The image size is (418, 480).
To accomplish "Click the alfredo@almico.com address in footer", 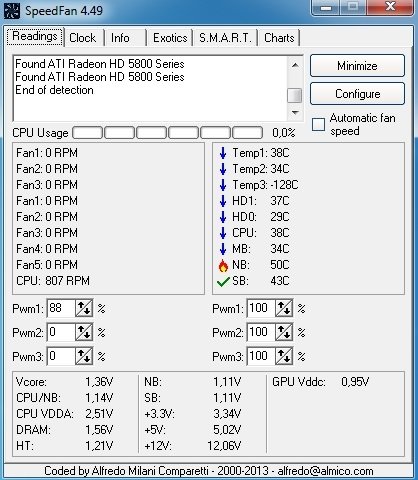I will tap(325, 471).
